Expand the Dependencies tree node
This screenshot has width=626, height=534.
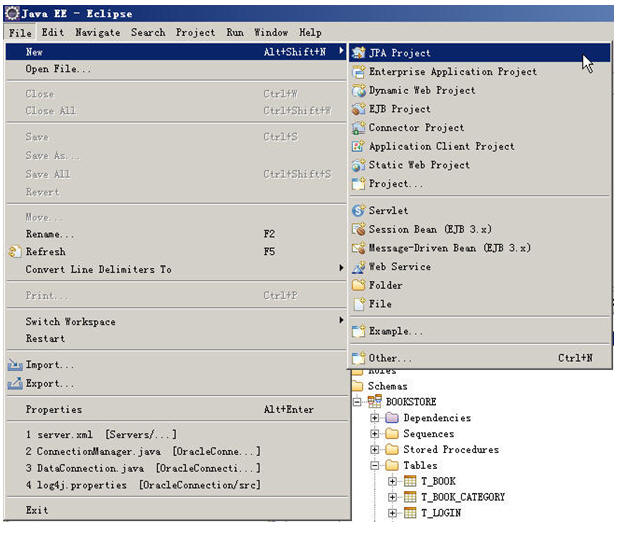click(x=375, y=418)
